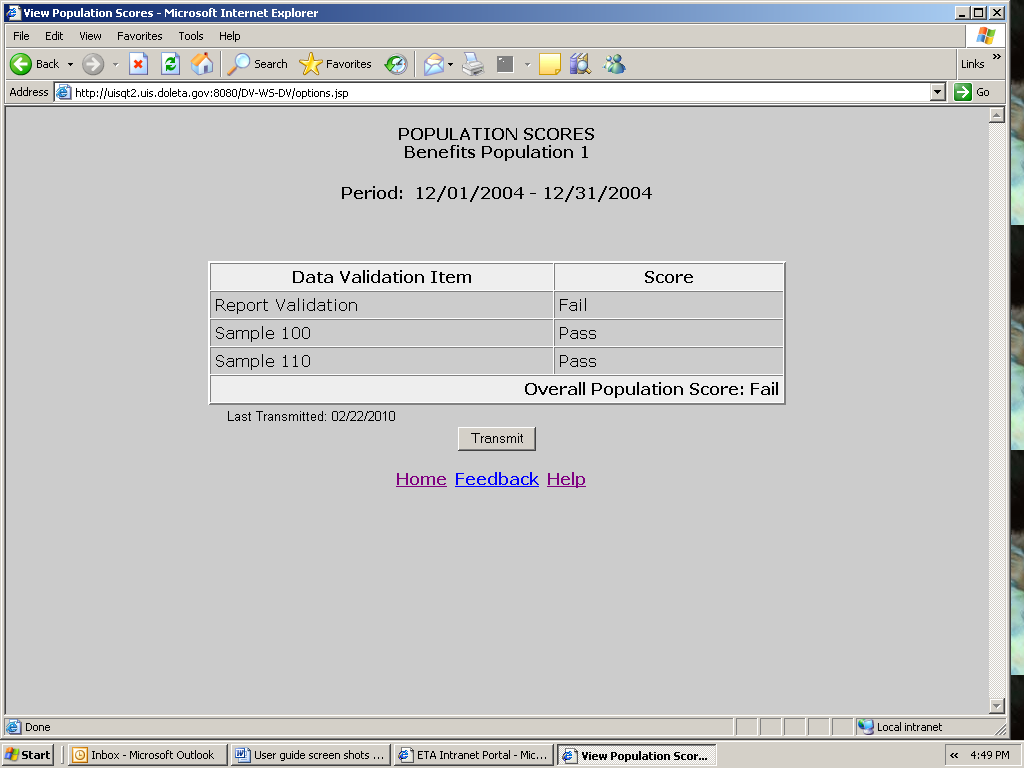Click the Sample 100 cell
1024x768 pixels.
(381, 333)
